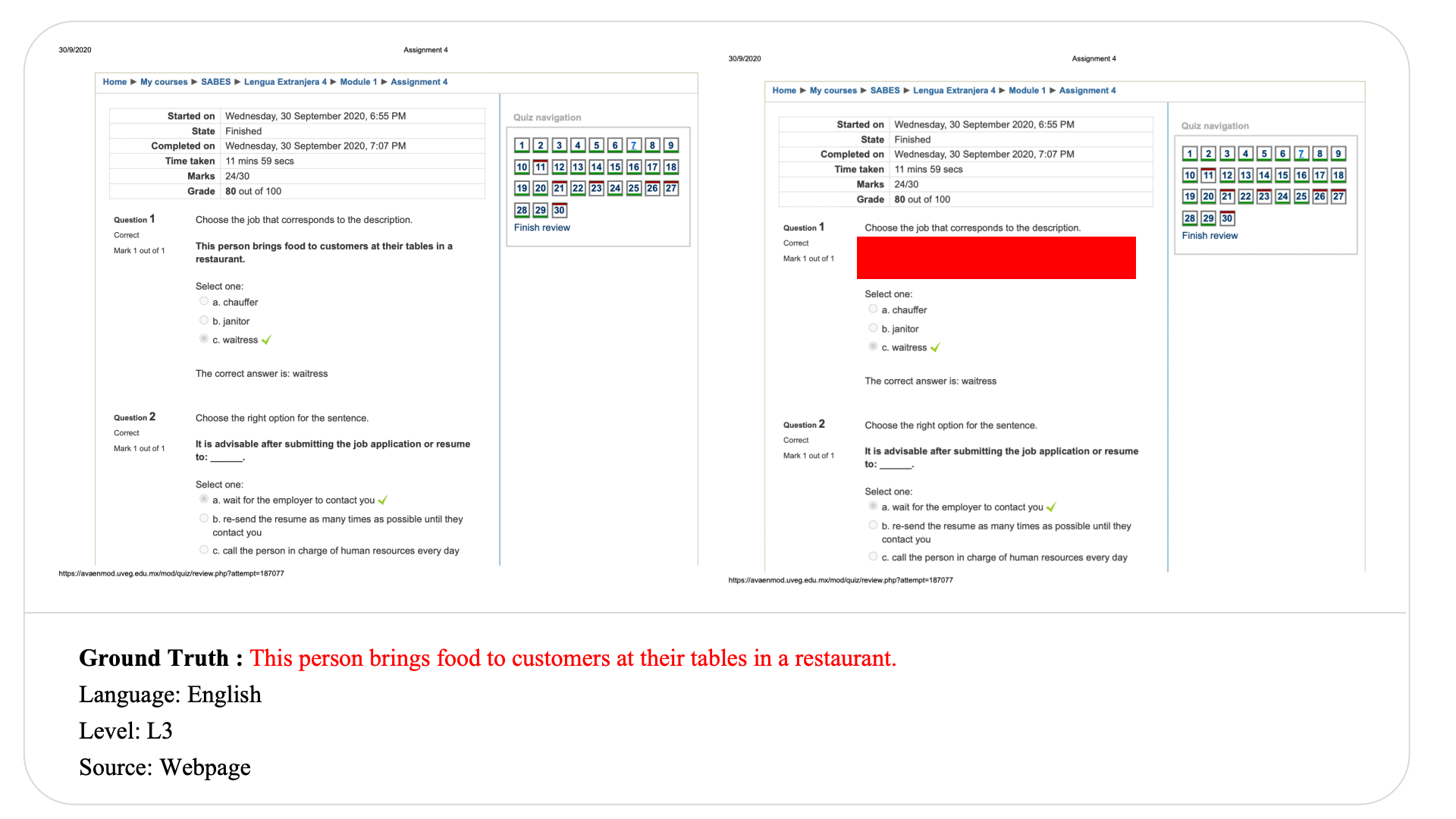Open 'SABES' in right breadcrumb
This screenshot has height=819, width=1456.
pos(885,90)
